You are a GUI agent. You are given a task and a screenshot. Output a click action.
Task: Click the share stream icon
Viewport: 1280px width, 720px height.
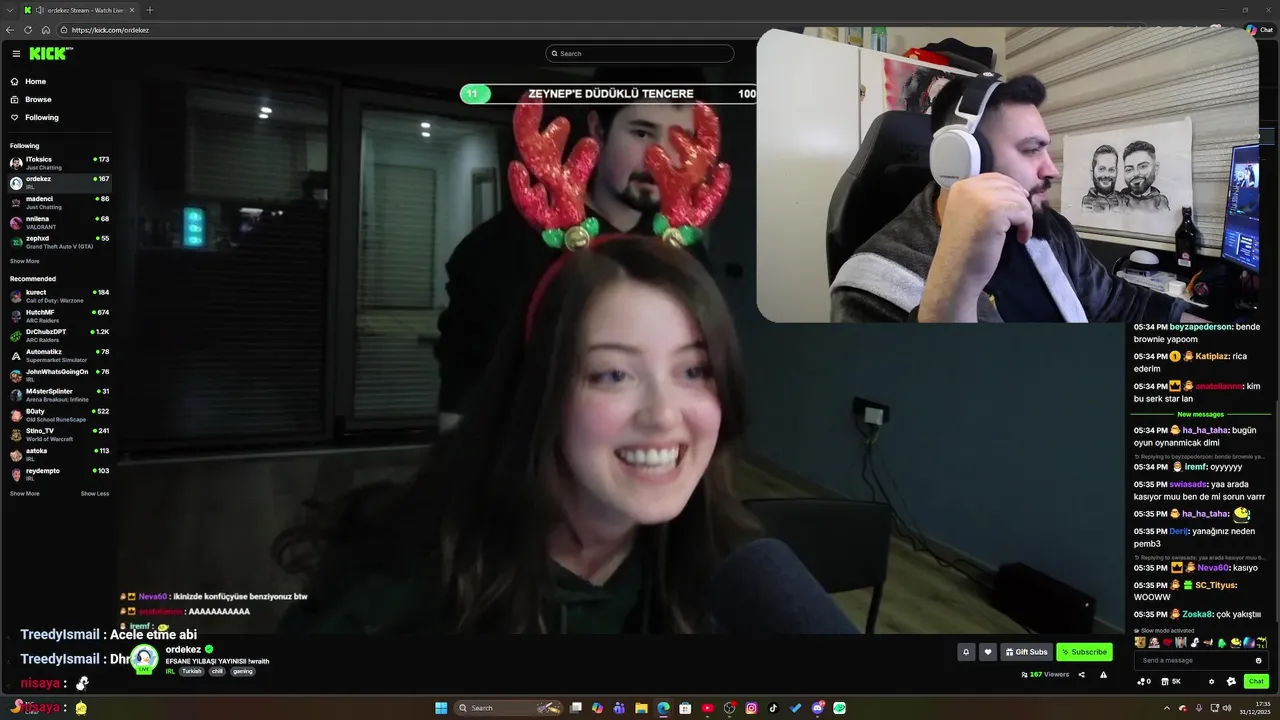[1081, 675]
